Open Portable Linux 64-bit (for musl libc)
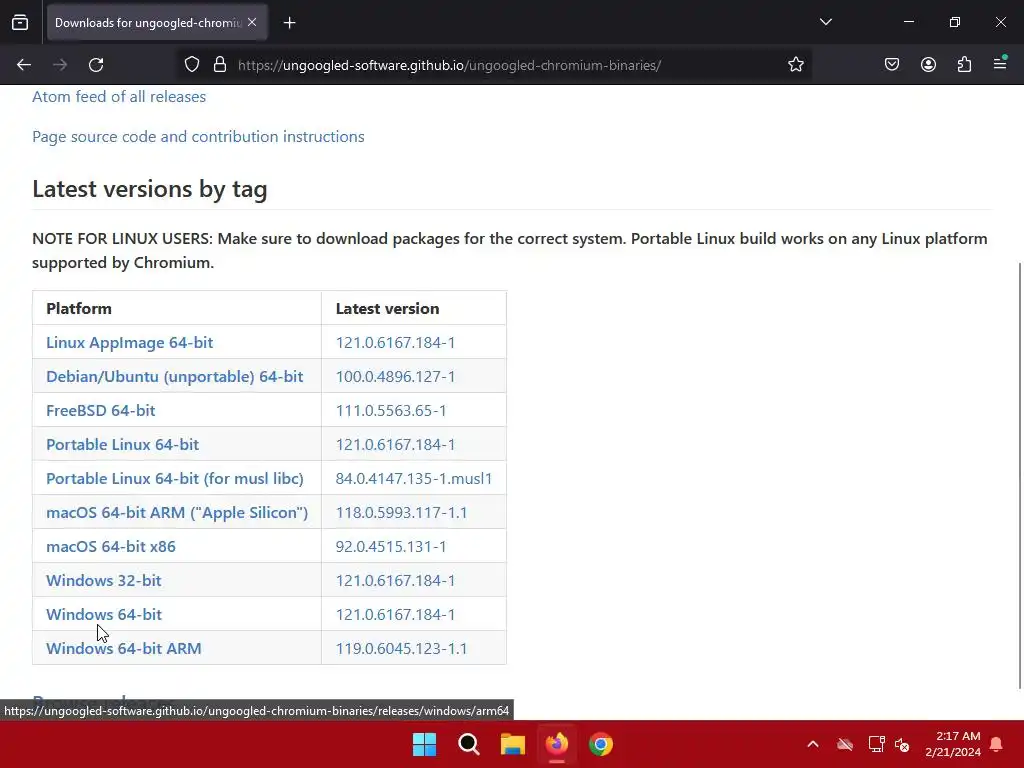This screenshot has height=768, width=1024. pos(175,478)
